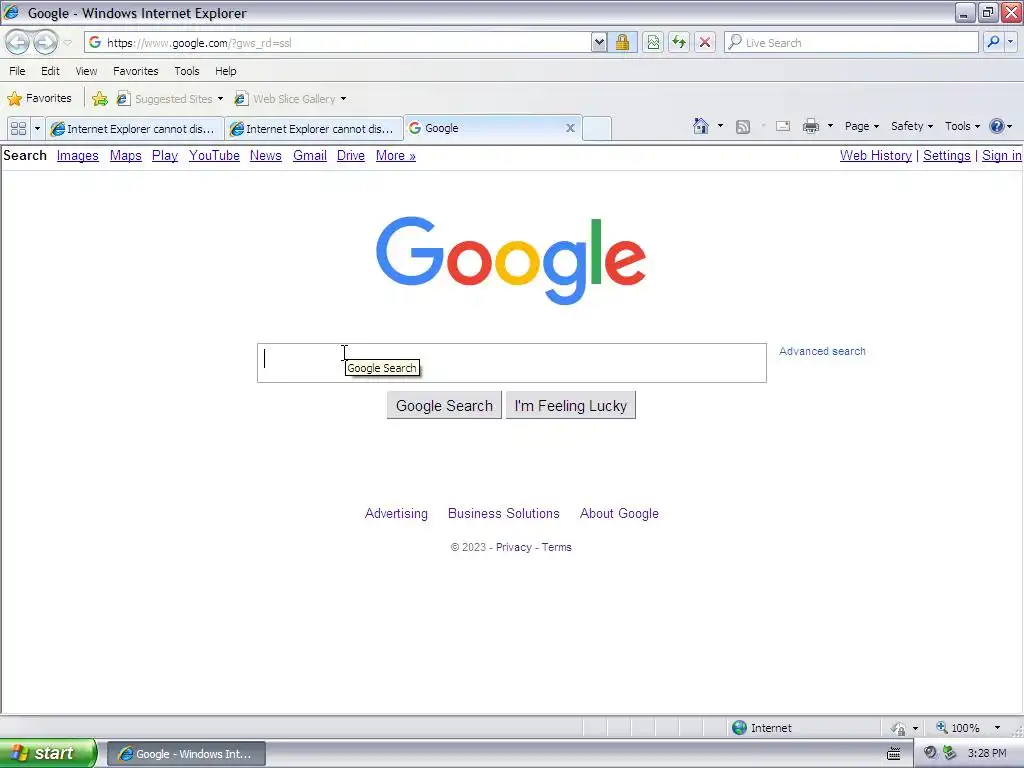This screenshot has width=1024, height=768.
Task: Open the Help menu
Action: [x=226, y=71]
